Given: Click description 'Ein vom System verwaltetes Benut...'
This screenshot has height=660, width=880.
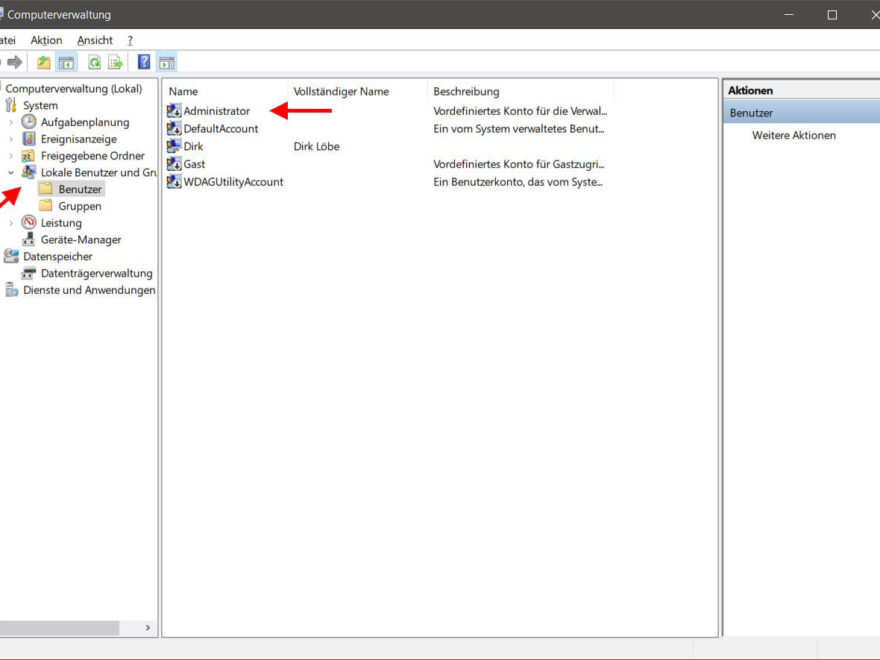Looking at the screenshot, I should tap(519, 129).
